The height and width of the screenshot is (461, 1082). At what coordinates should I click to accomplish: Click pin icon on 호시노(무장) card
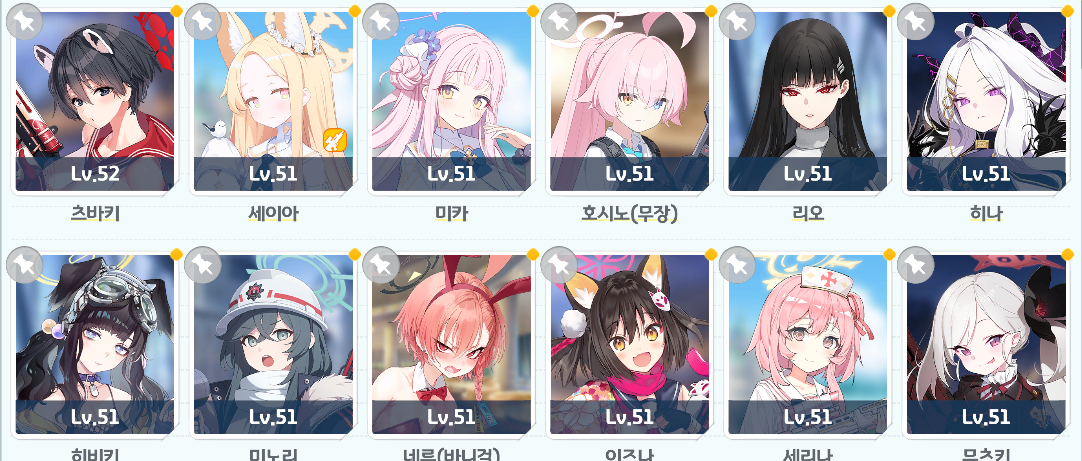(558, 21)
